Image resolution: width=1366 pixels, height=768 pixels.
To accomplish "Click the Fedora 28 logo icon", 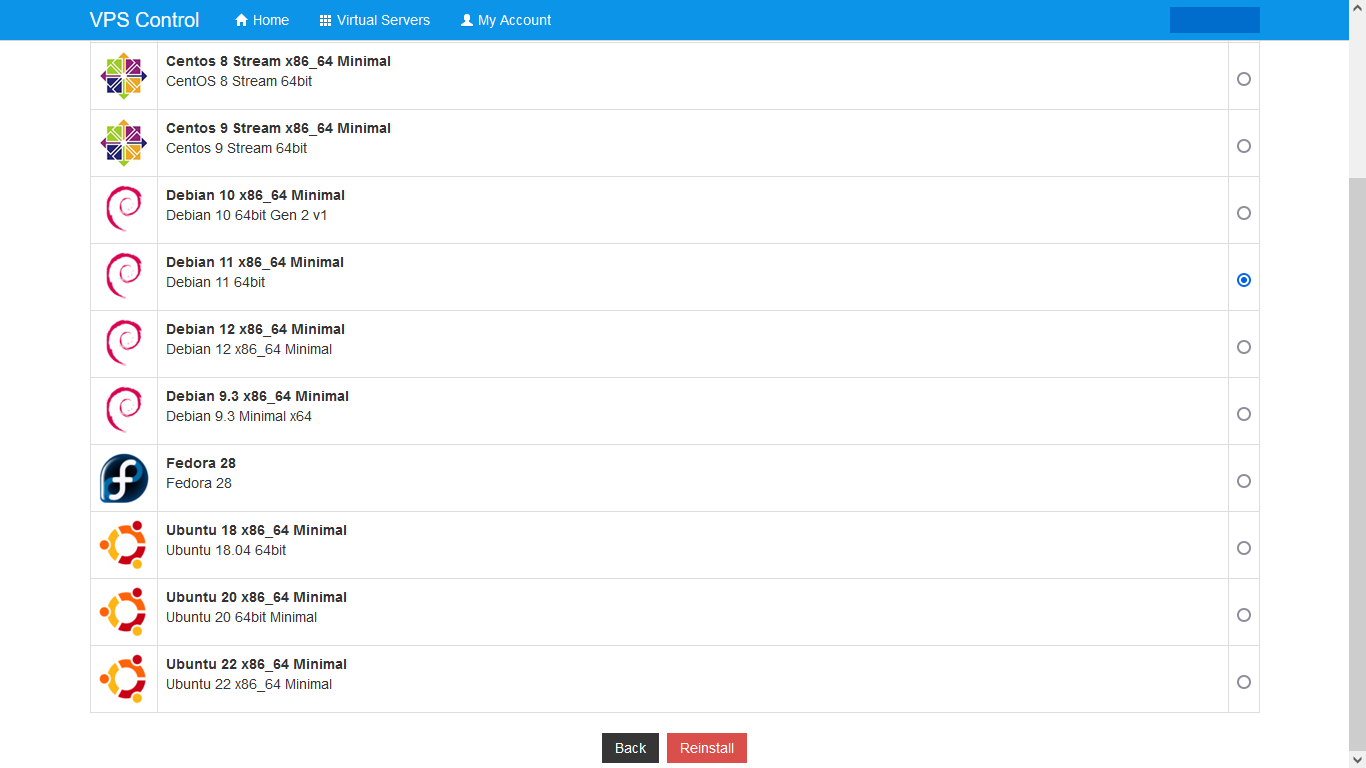I will click(x=124, y=478).
